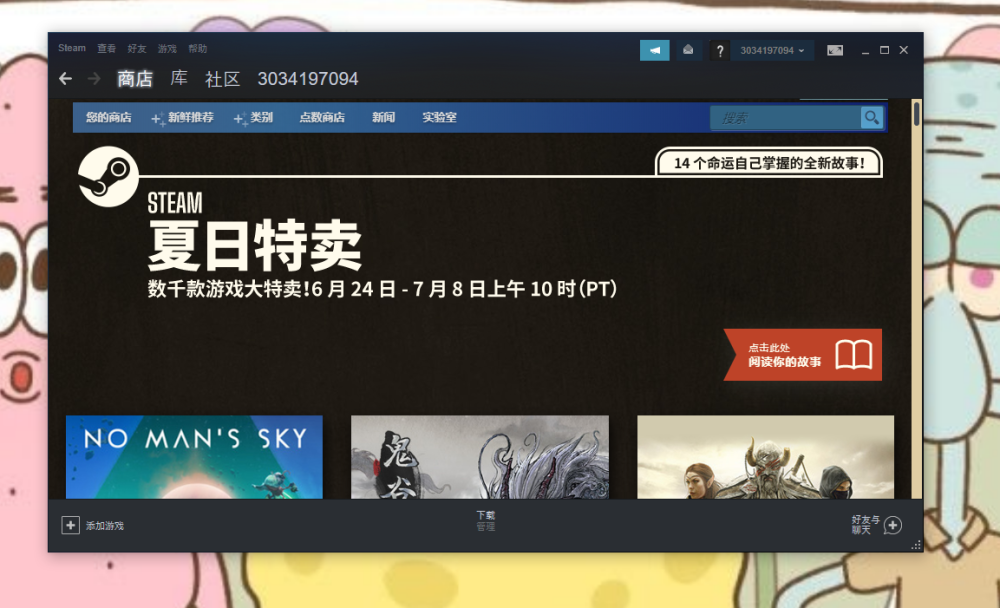Open the 3034197094 profile tab
This screenshot has width=1000, height=608.
point(307,79)
